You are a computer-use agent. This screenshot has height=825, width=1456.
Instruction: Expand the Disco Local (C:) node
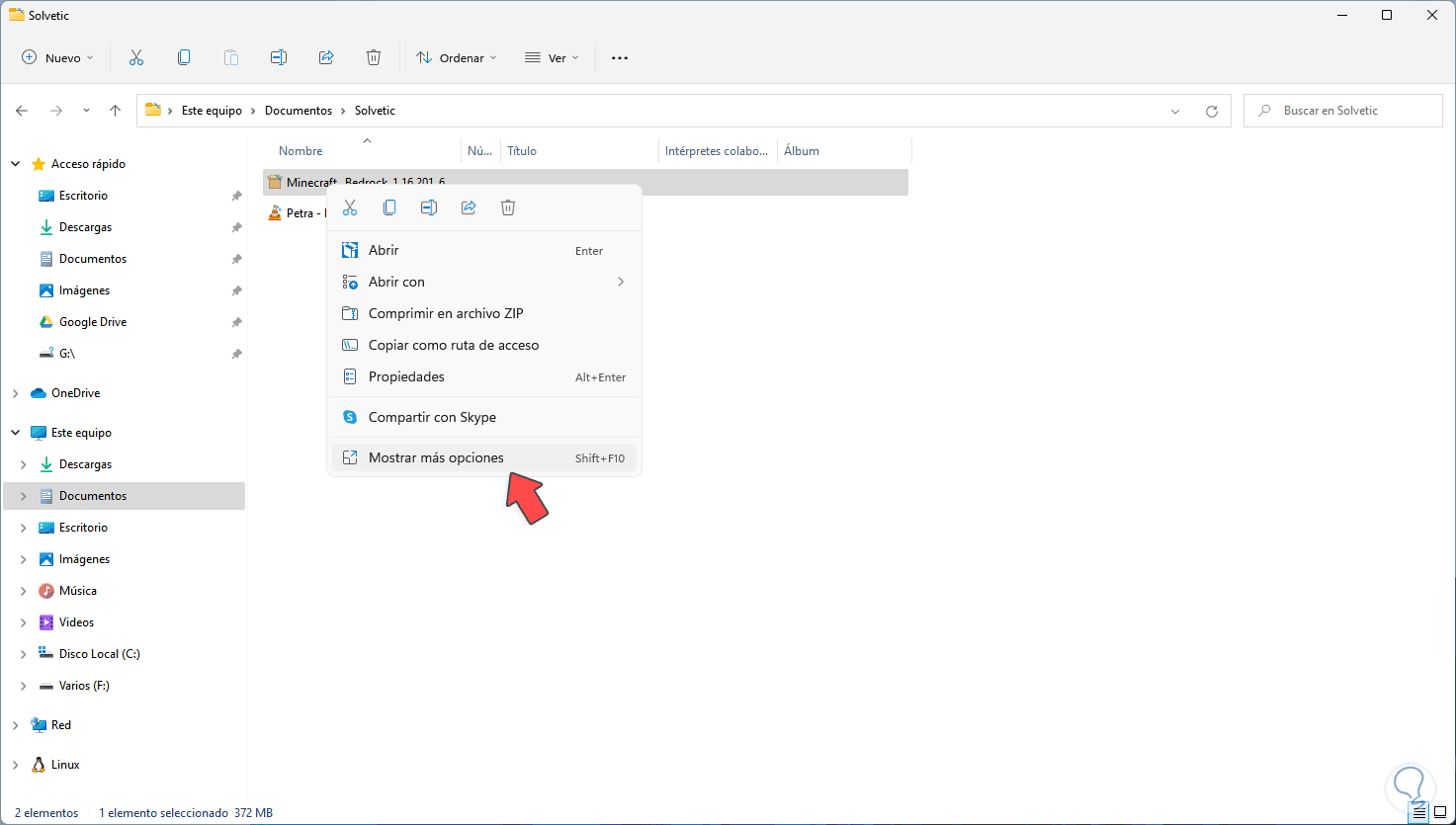tap(24, 654)
